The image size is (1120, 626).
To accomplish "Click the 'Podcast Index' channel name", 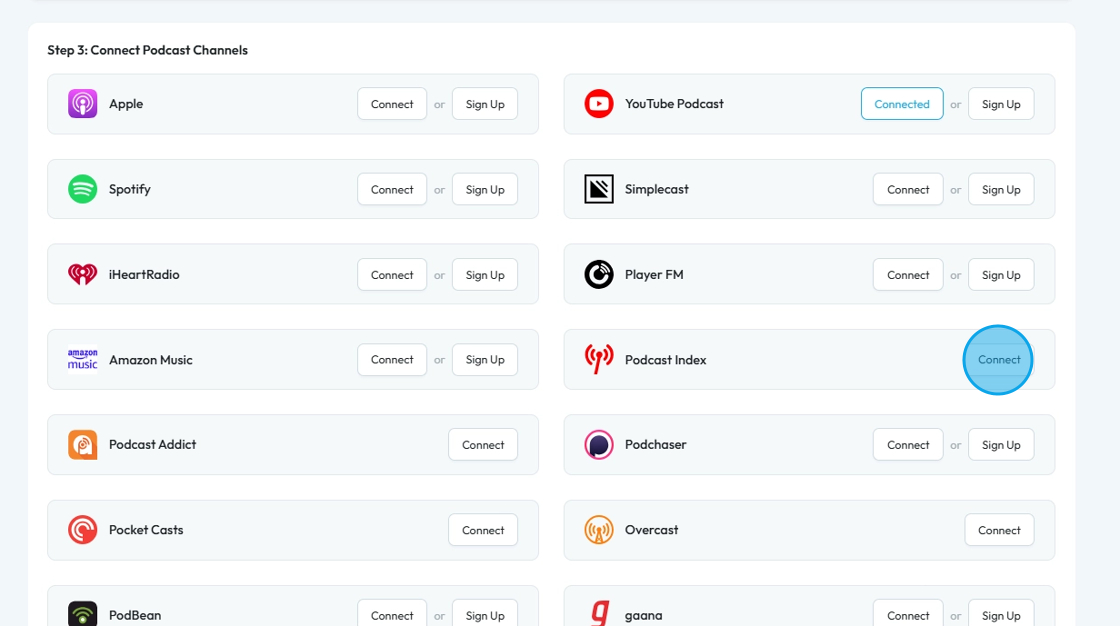I will [666, 359].
